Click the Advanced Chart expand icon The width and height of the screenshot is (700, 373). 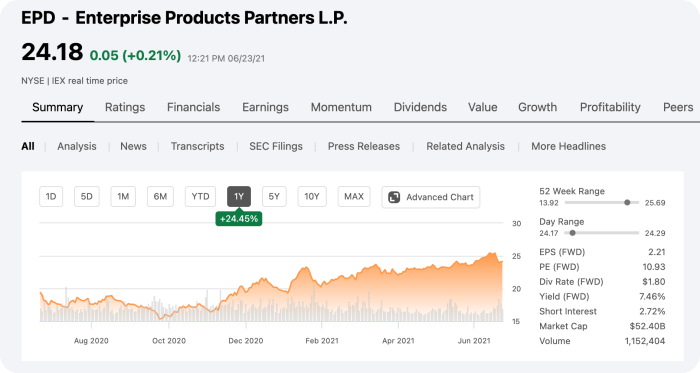point(394,197)
